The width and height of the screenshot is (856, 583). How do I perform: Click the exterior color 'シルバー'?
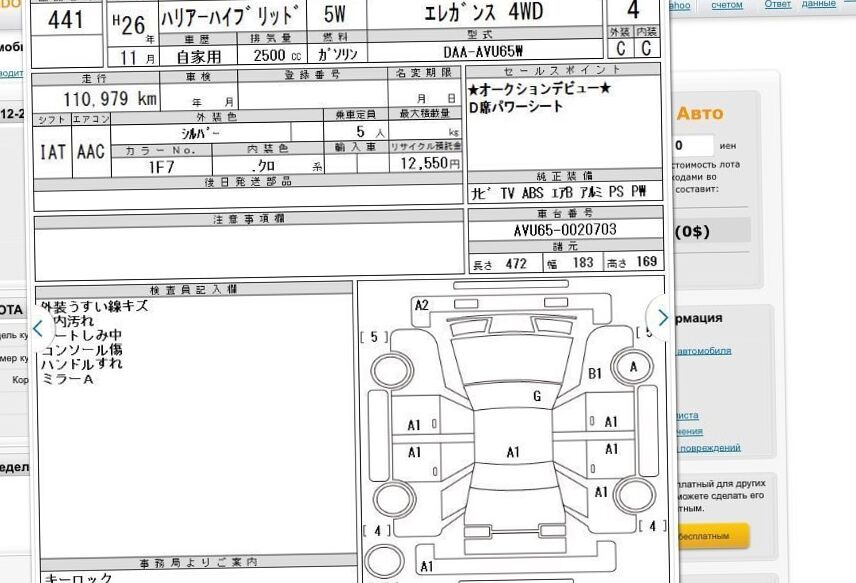(x=200, y=133)
